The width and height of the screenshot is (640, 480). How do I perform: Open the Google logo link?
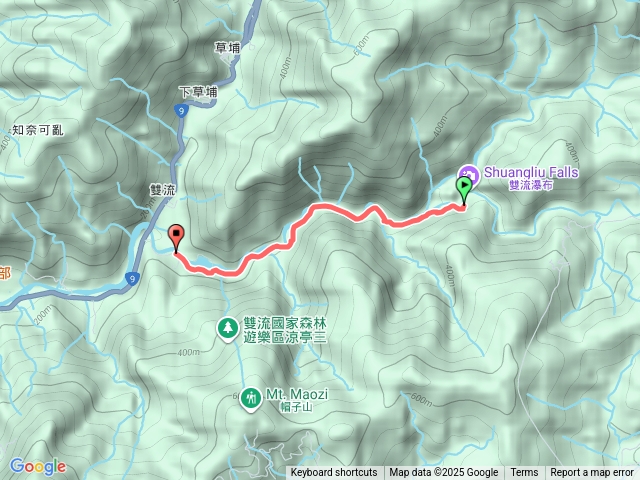click(x=38, y=467)
